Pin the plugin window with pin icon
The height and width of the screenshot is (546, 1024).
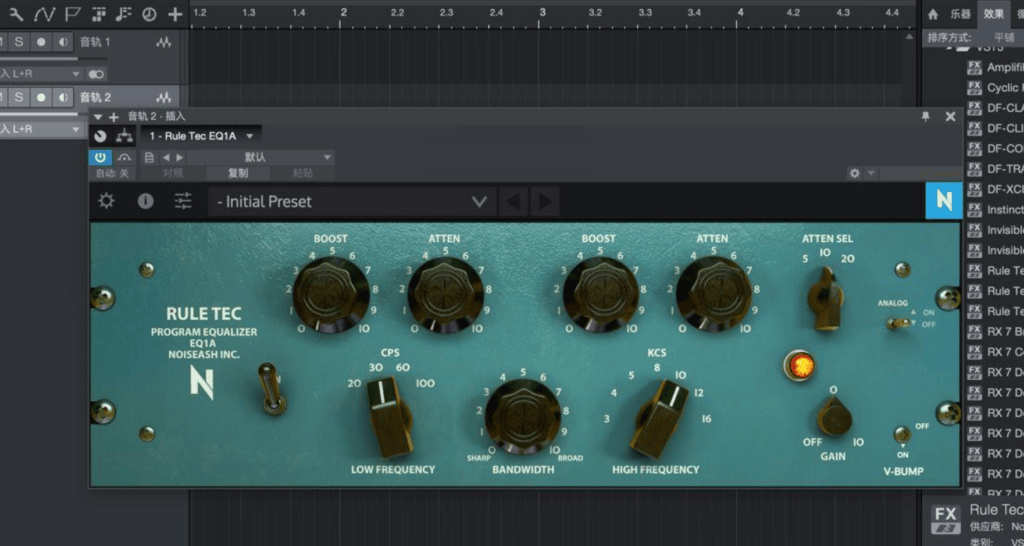click(925, 116)
